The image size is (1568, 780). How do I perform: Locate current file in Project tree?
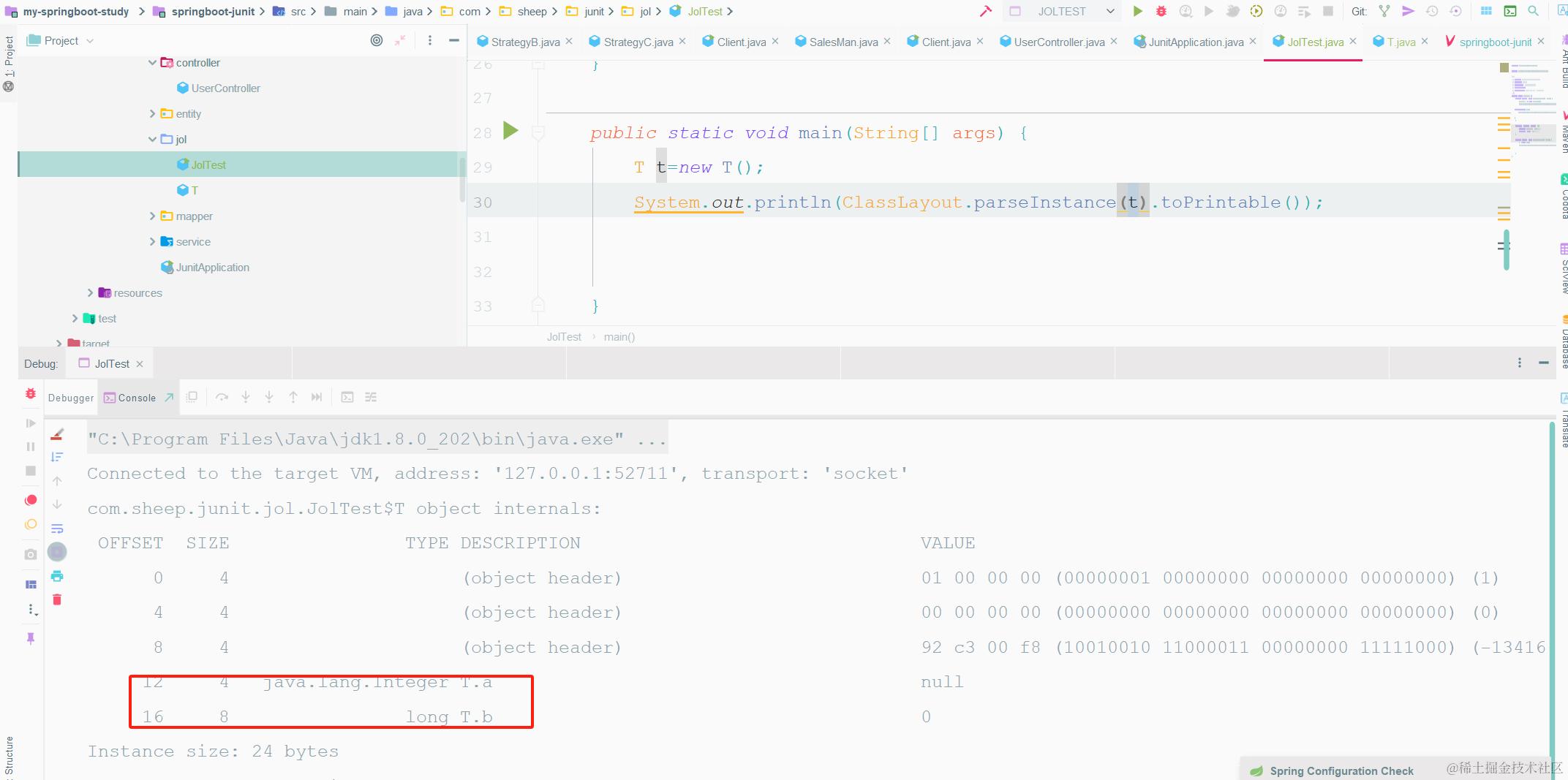pos(377,40)
